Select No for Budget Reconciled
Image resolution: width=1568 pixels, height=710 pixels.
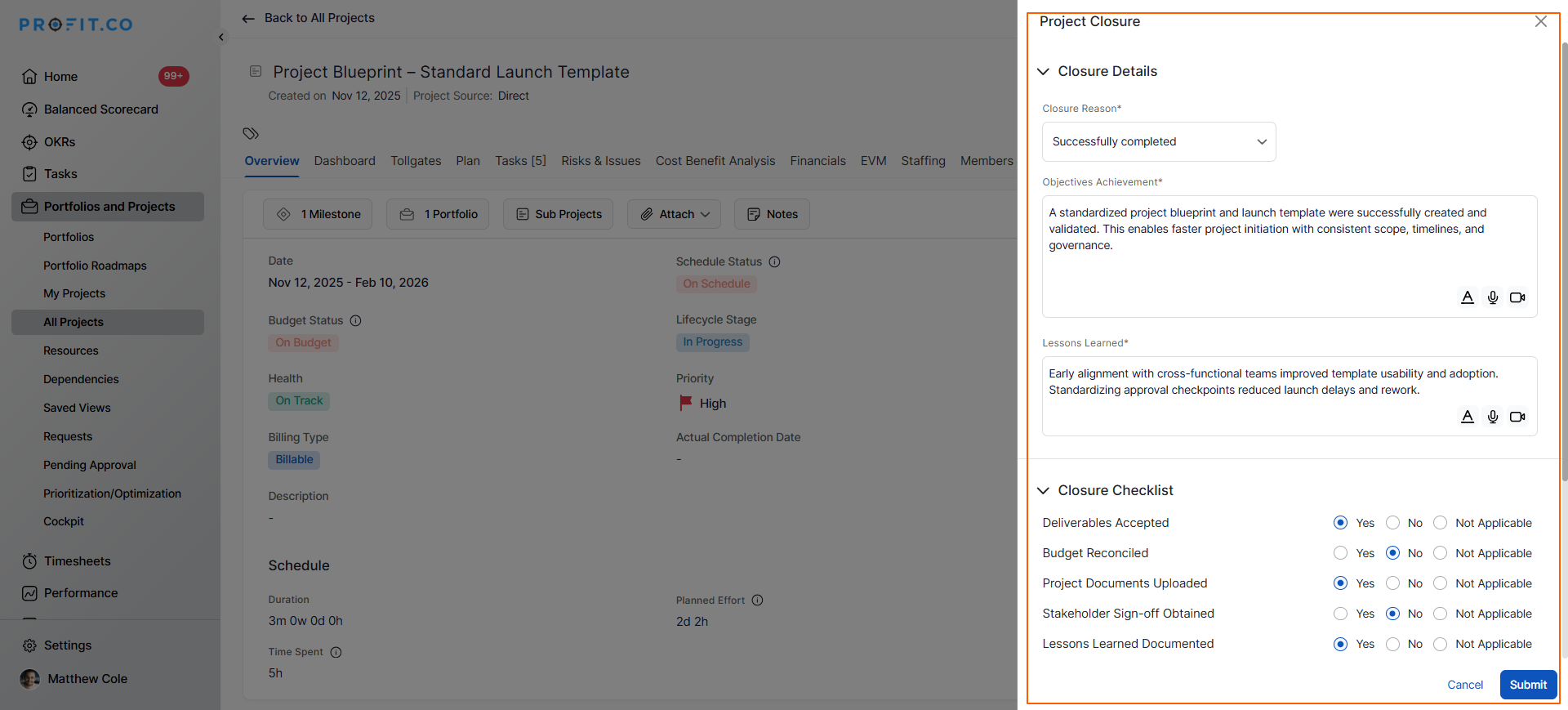[1393, 553]
